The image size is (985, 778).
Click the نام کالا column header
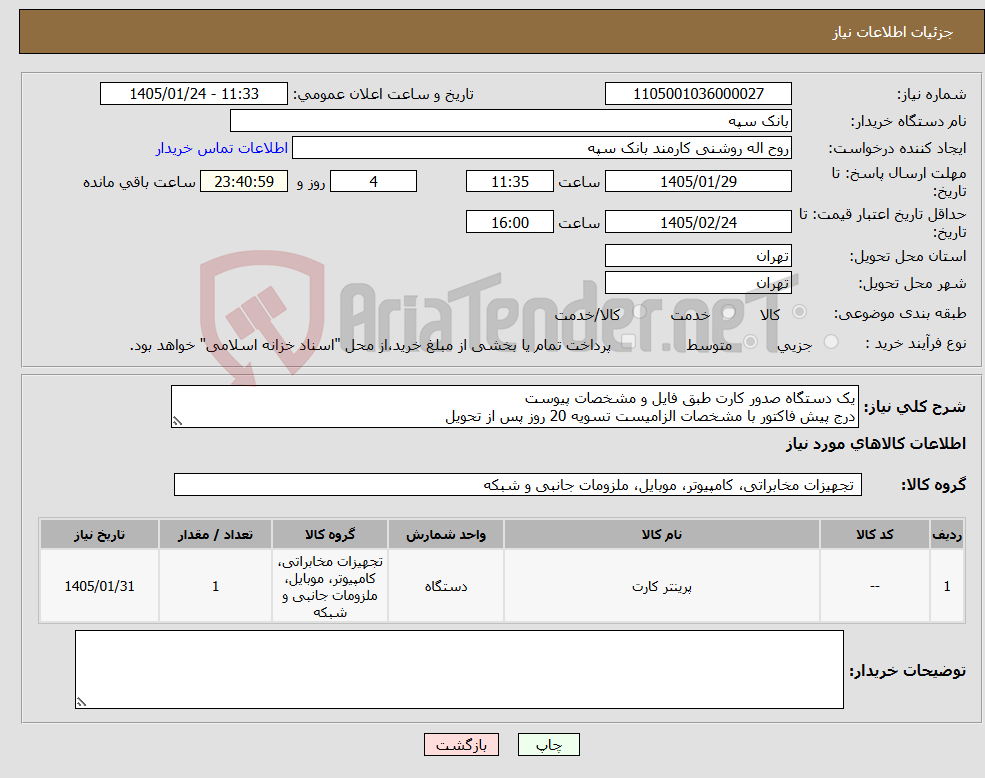tap(661, 534)
